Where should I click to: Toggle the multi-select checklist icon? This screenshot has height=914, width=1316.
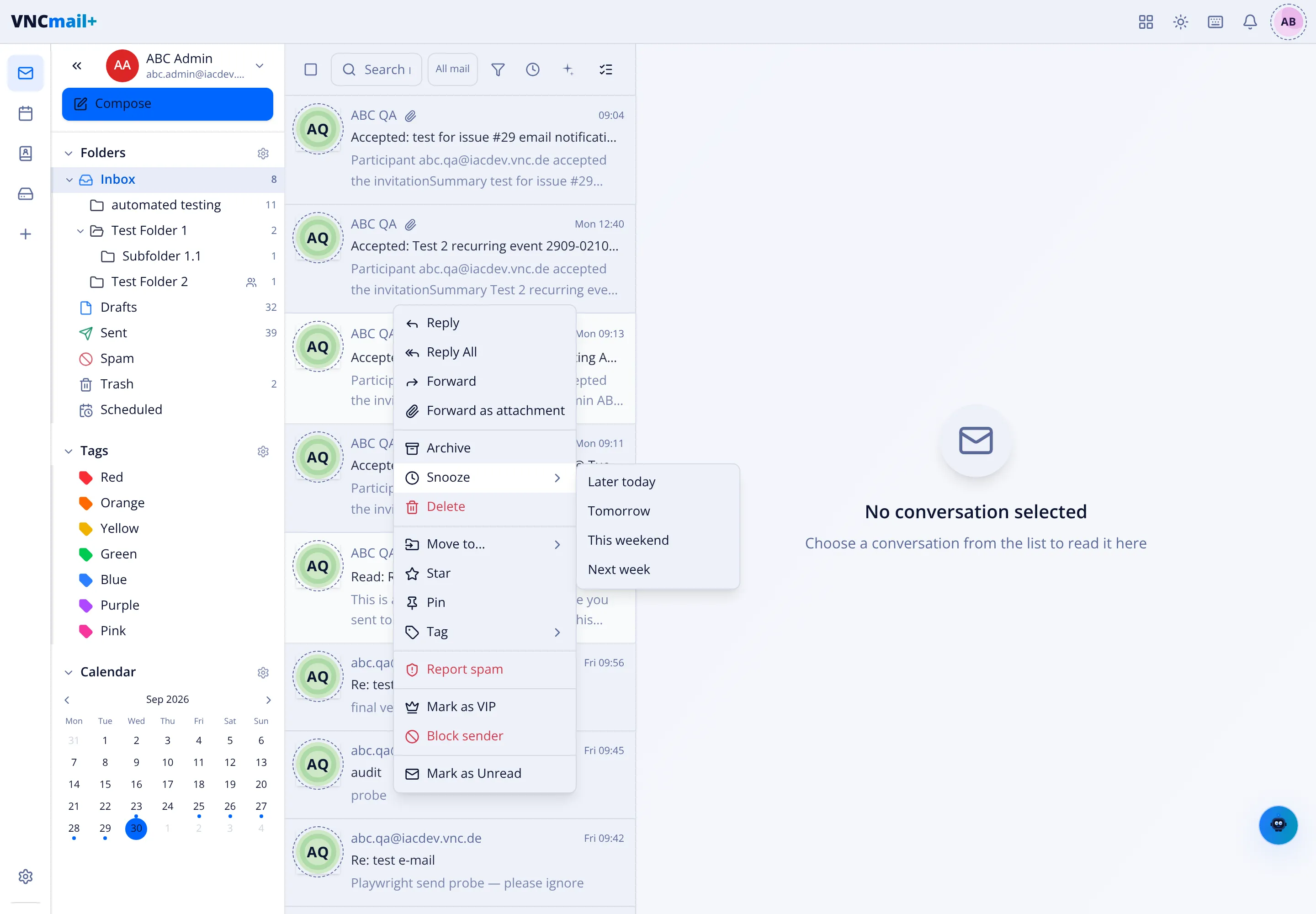click(605, 69)
